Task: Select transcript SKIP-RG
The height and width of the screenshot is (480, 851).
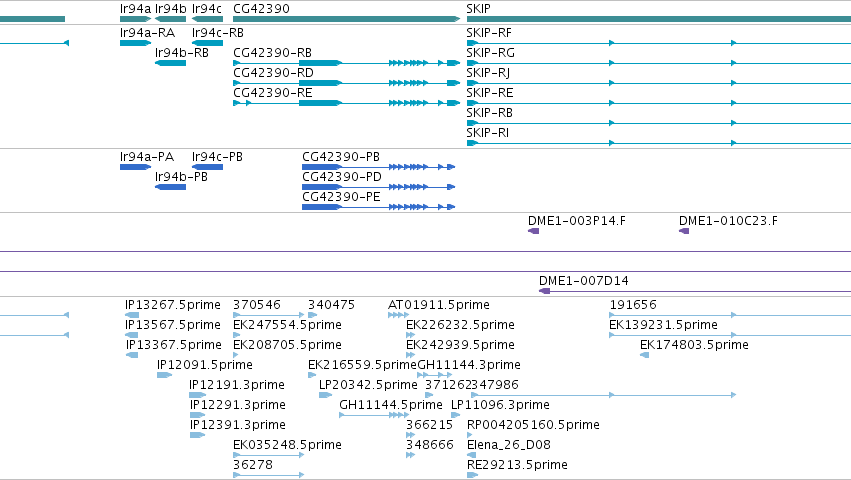Action: point(658,63)
